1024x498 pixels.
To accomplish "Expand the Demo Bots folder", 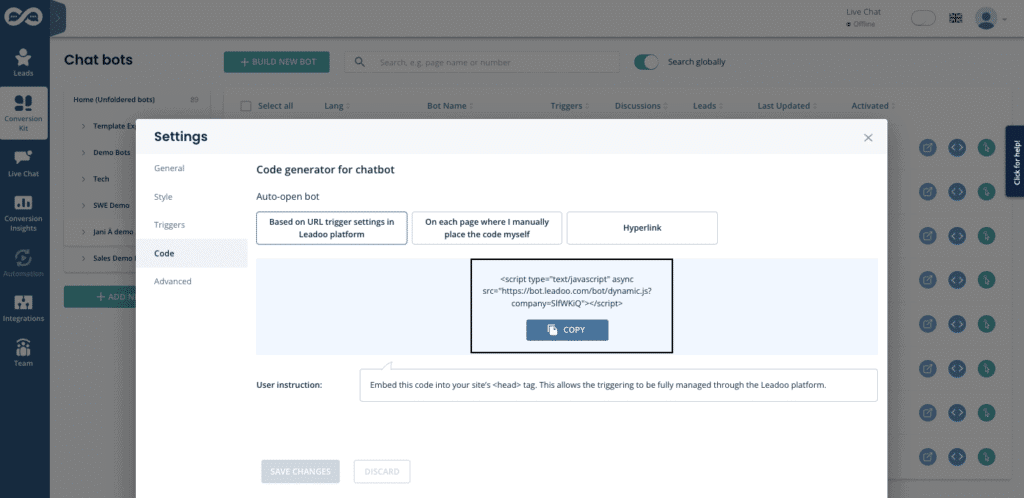I will click(x=83, y=152).
